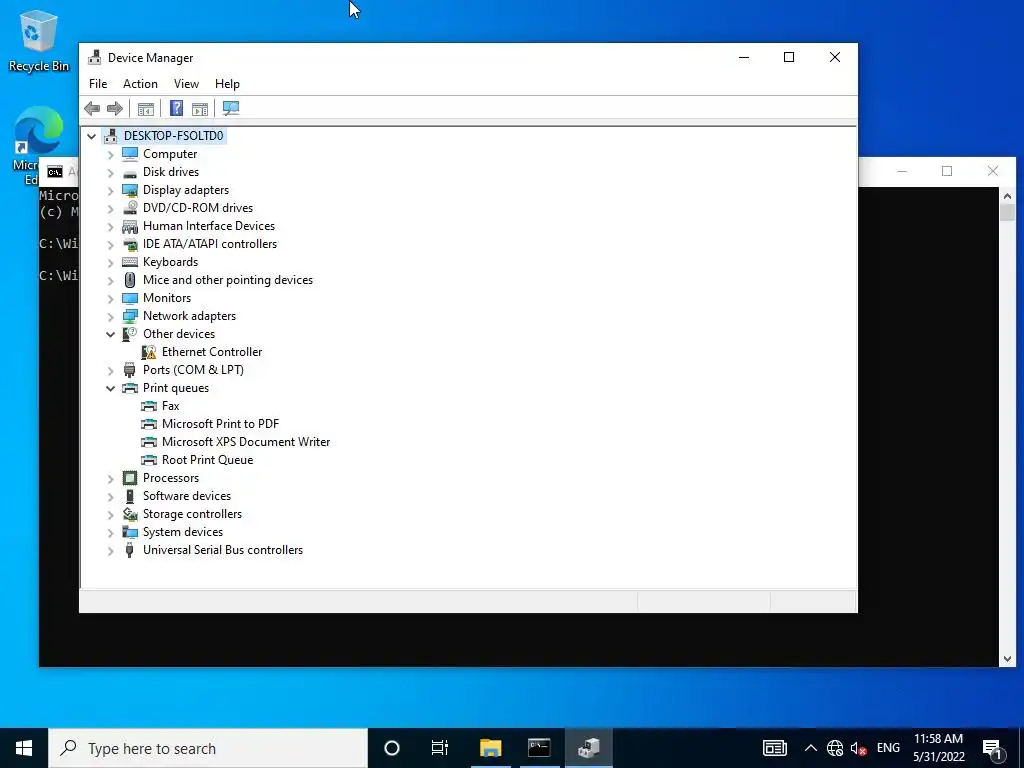Collapse the Print queues node
1024x768 pixels.
(x=110, y=389)
